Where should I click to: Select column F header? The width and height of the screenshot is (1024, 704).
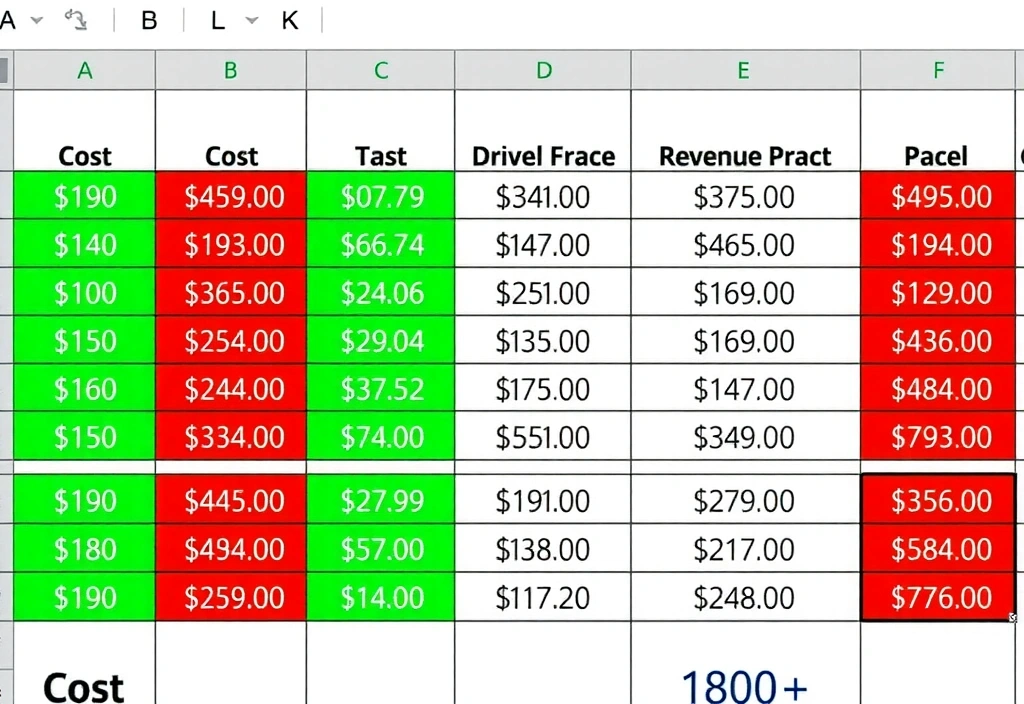point(938,71)
